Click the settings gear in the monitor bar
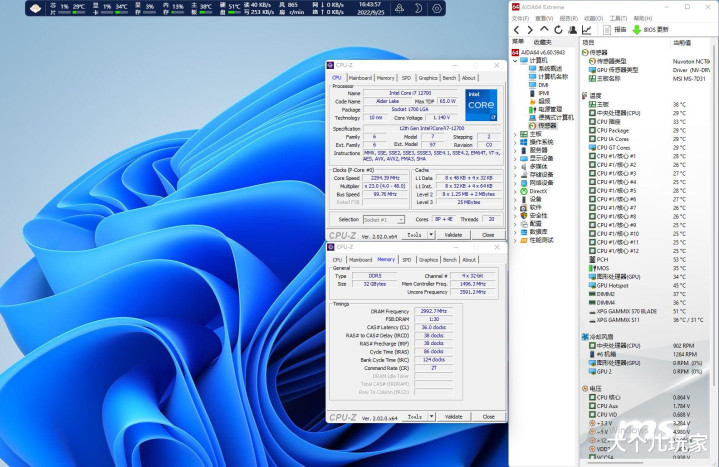Screen dimensions: 719x467 (x=436, y=8)
